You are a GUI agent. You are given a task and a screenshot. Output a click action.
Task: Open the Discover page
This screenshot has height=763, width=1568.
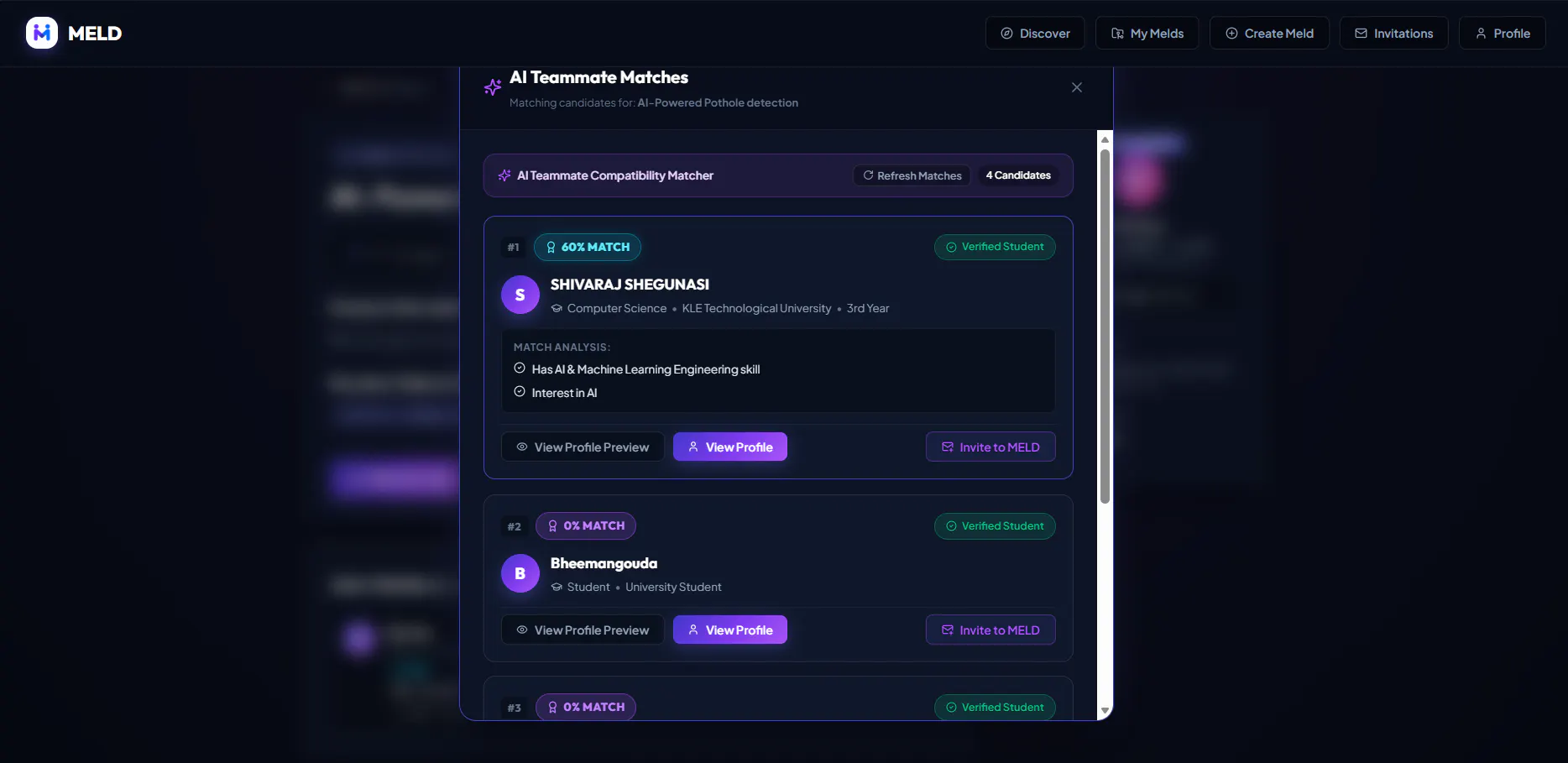coord(1035,34)
